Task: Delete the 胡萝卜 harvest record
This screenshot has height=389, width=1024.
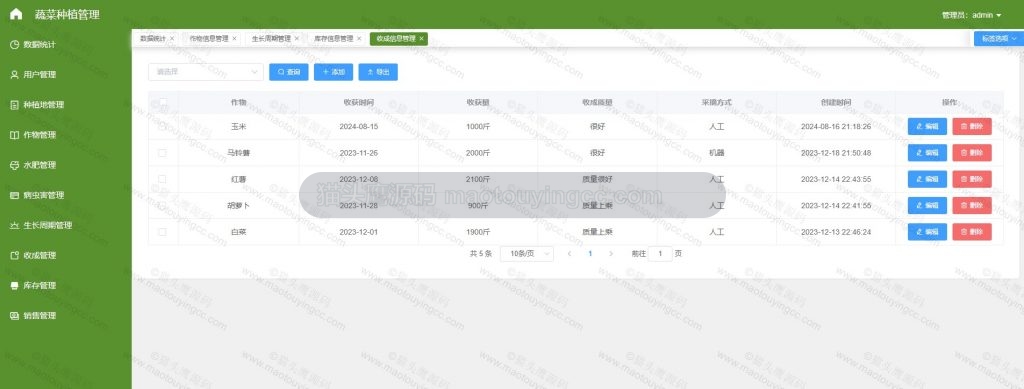Action: [x=972, y=205]
